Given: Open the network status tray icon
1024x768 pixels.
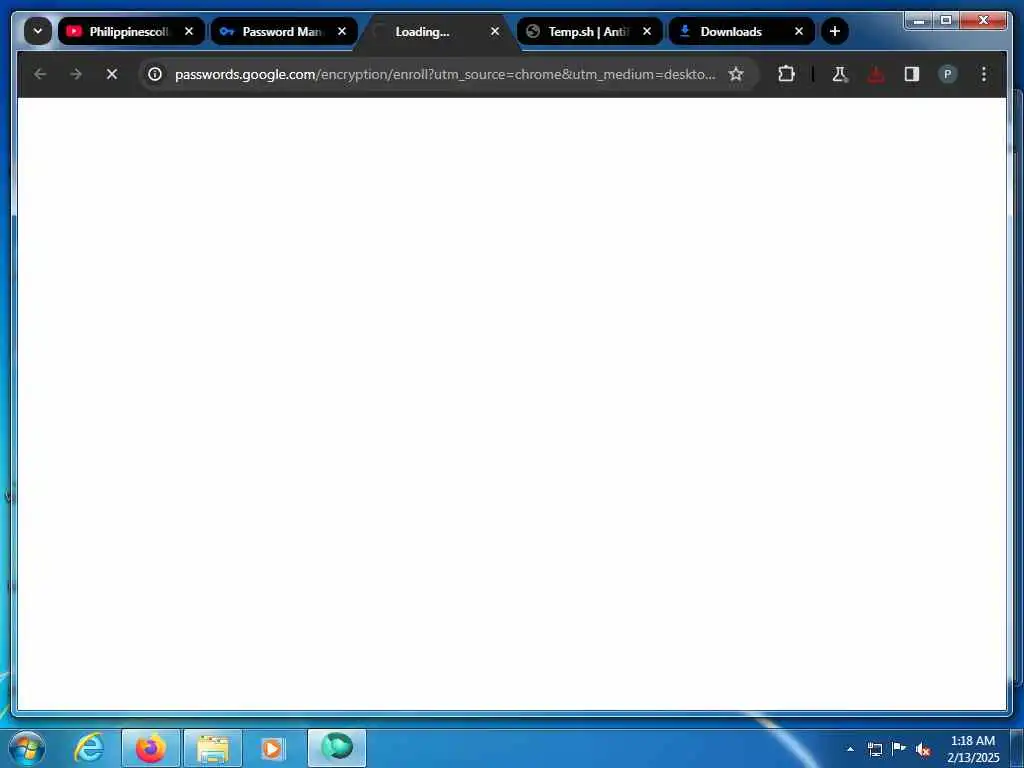Looking at the screenshot, I should (875, 749).
